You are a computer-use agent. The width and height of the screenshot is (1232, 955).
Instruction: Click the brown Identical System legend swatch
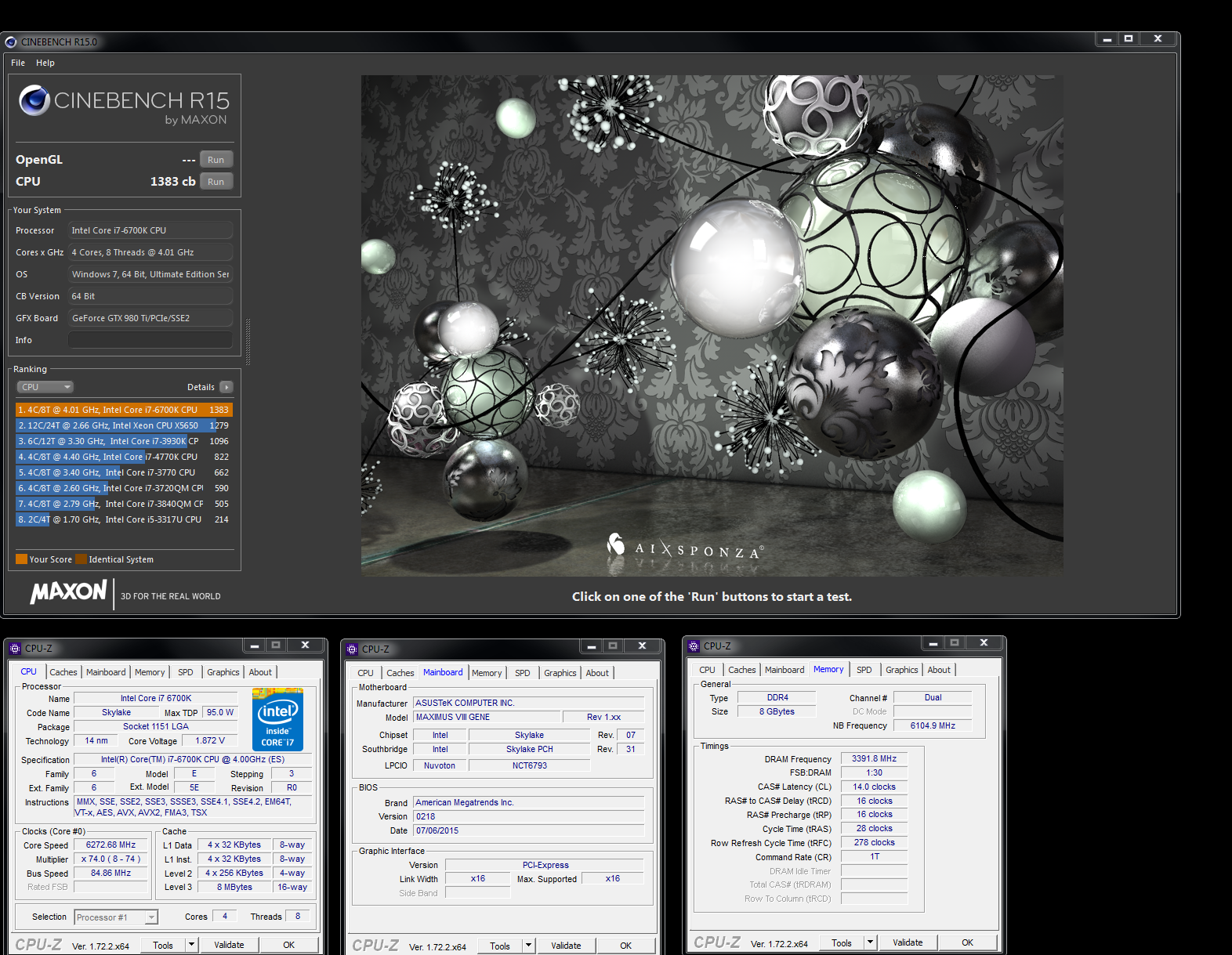[82, 559]
